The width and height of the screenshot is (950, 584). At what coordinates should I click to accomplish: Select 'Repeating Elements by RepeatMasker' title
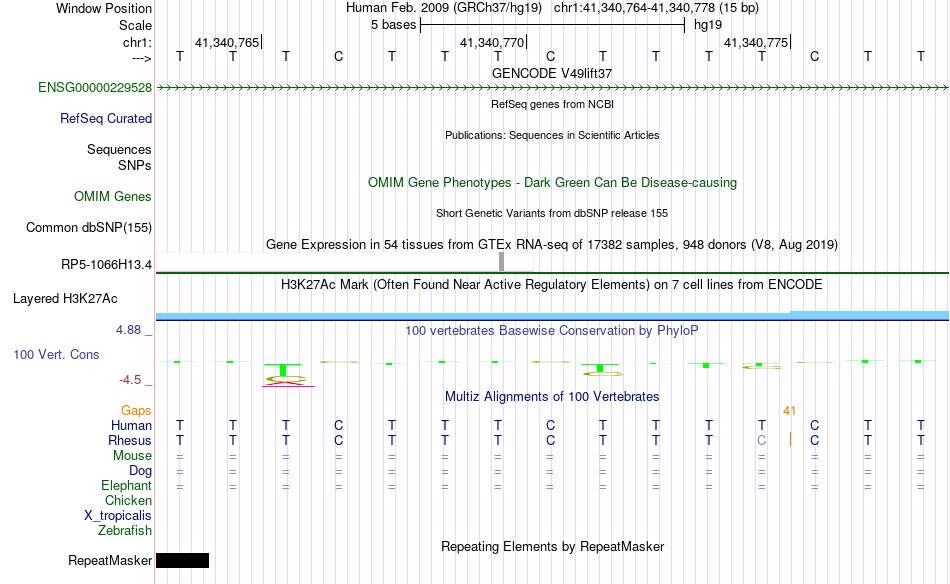tap(553, 546)
